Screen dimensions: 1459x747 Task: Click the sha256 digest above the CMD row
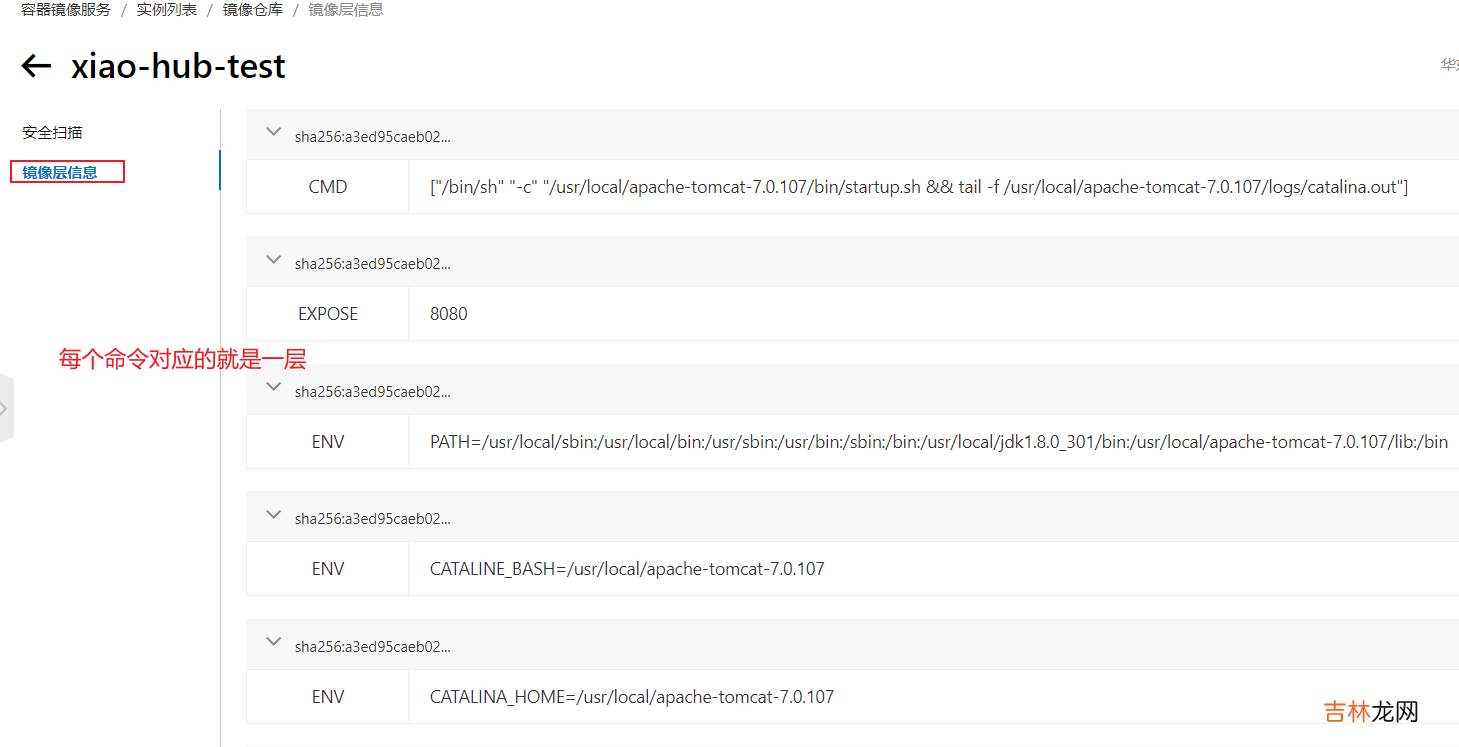click(x=372, y=137)
